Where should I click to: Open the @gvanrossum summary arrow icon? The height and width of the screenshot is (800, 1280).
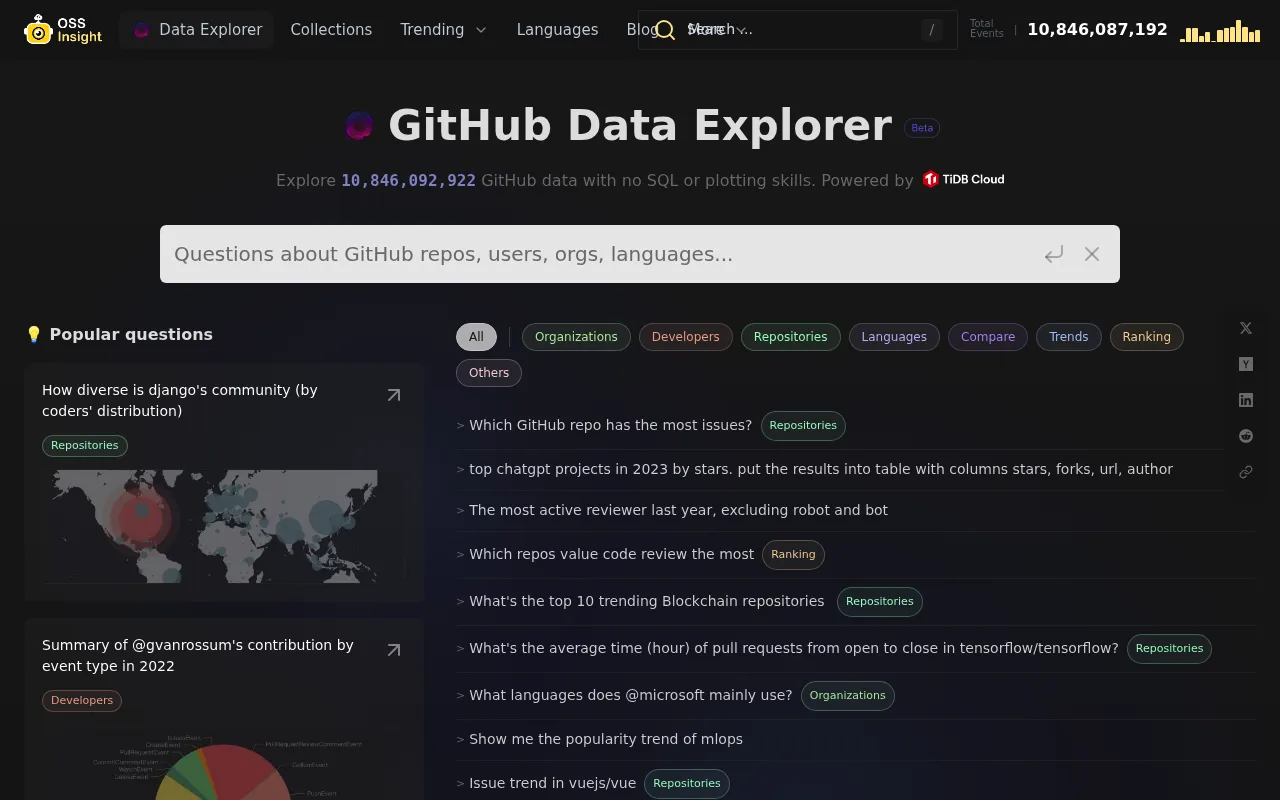pyautogui.click(x=394, y=650)
